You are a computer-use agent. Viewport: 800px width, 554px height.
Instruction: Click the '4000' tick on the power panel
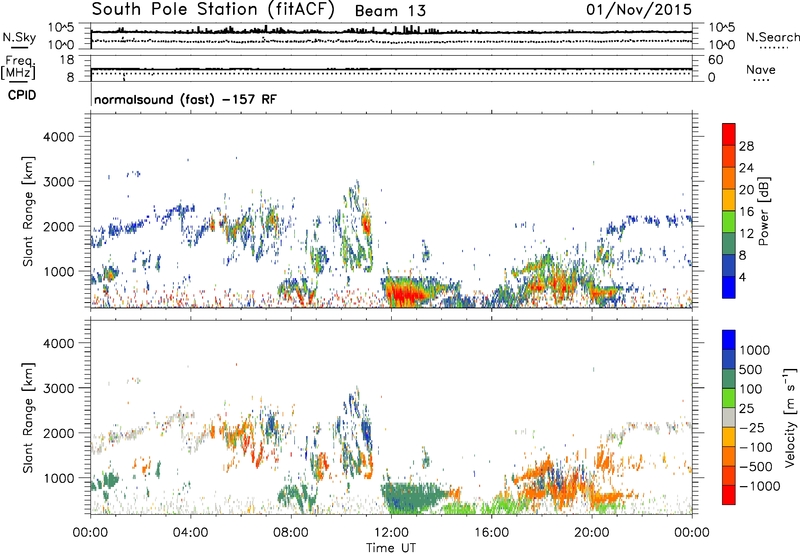(59, 137)
